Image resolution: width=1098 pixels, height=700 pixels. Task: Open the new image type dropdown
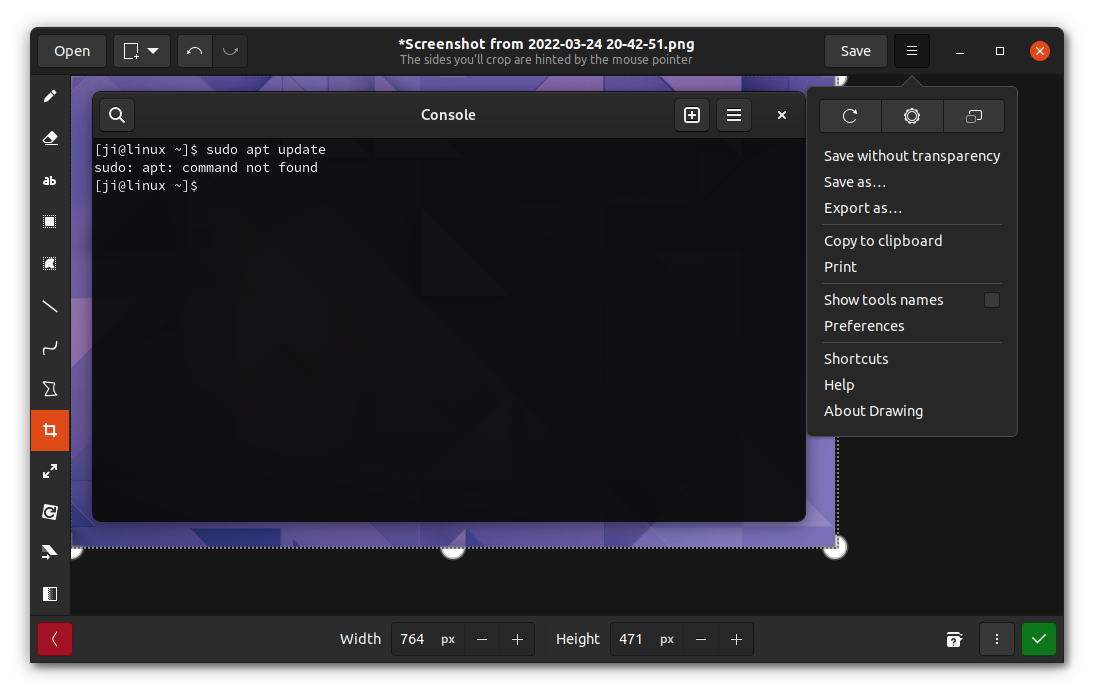pyautogui.click(x=141, y=50)
